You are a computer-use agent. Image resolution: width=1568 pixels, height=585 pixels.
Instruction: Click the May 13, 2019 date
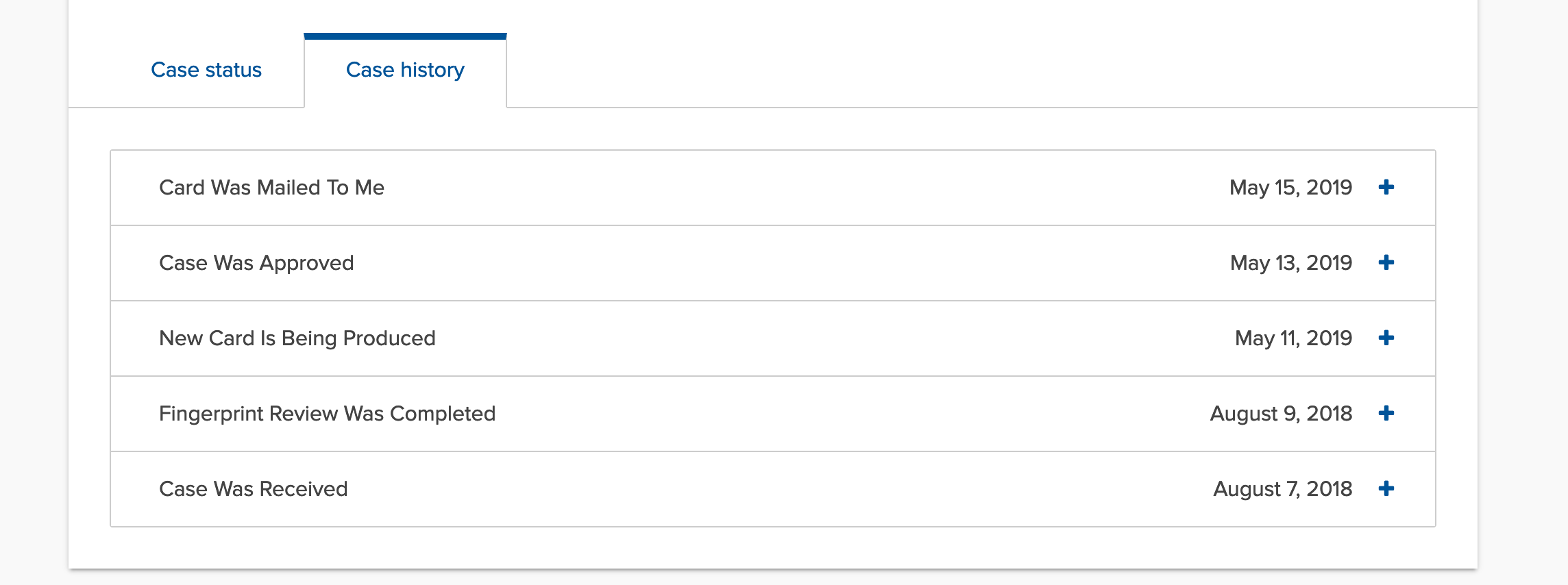click(1290, 263)
